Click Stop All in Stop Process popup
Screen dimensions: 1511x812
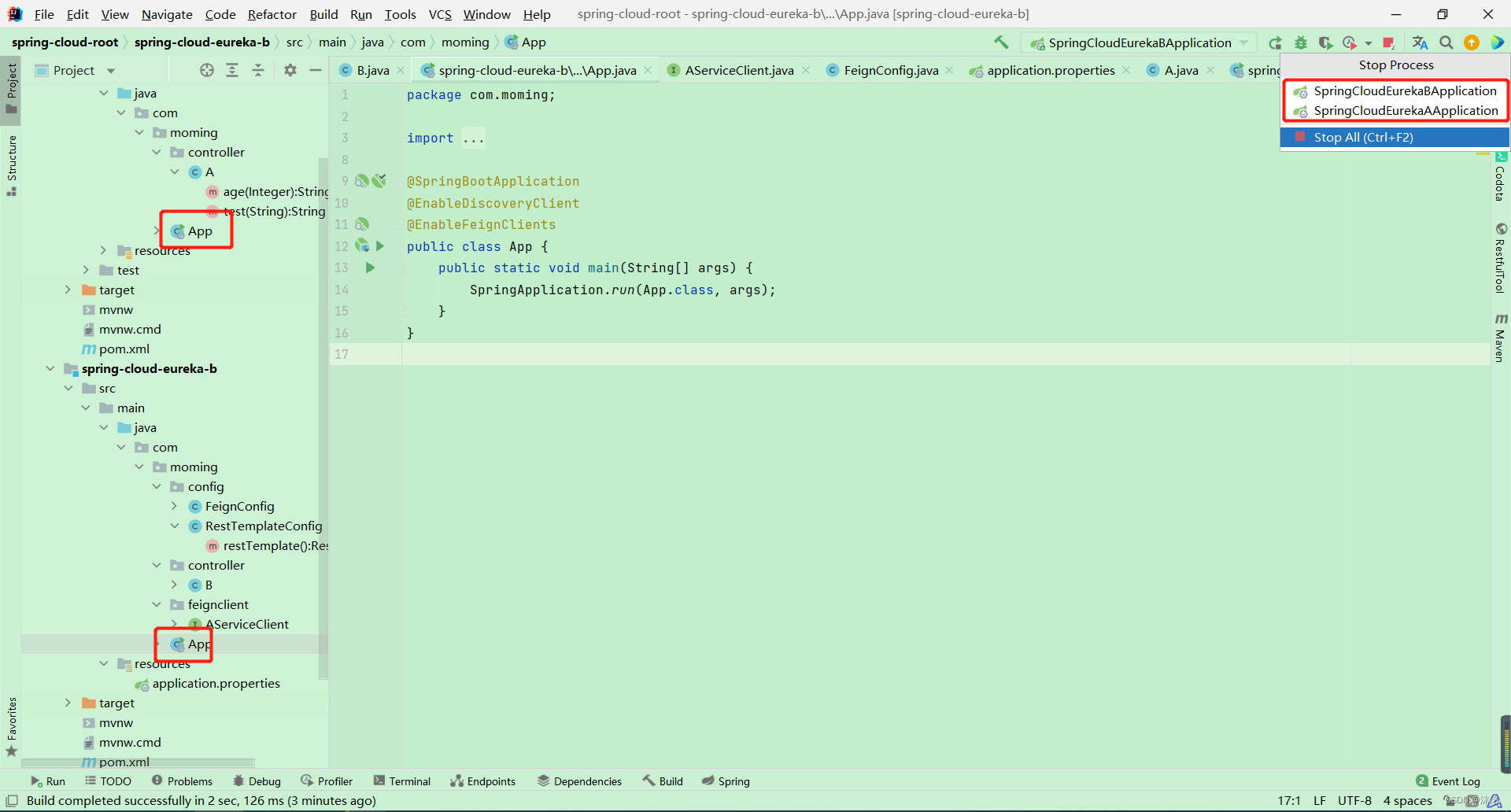[x=1363, y=137]
